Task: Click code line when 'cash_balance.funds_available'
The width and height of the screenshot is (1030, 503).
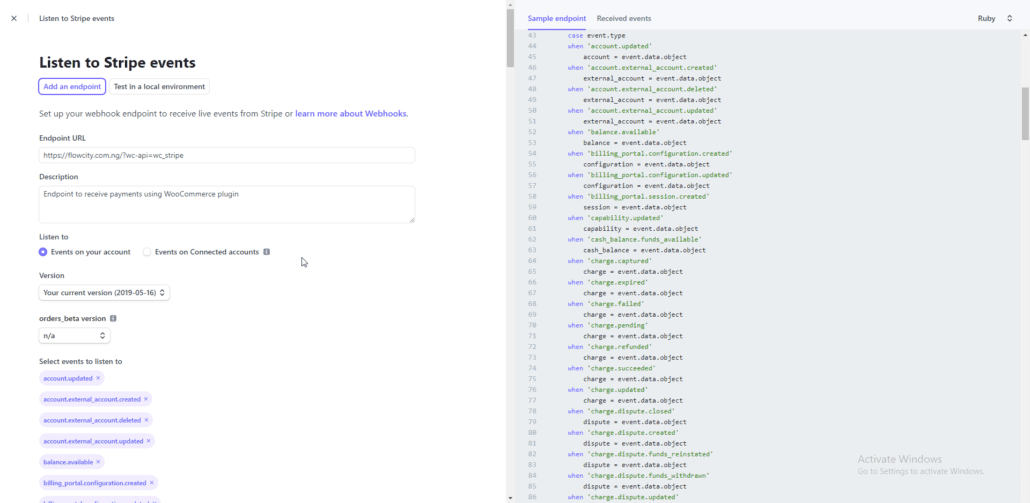Action: coord(635,240)
